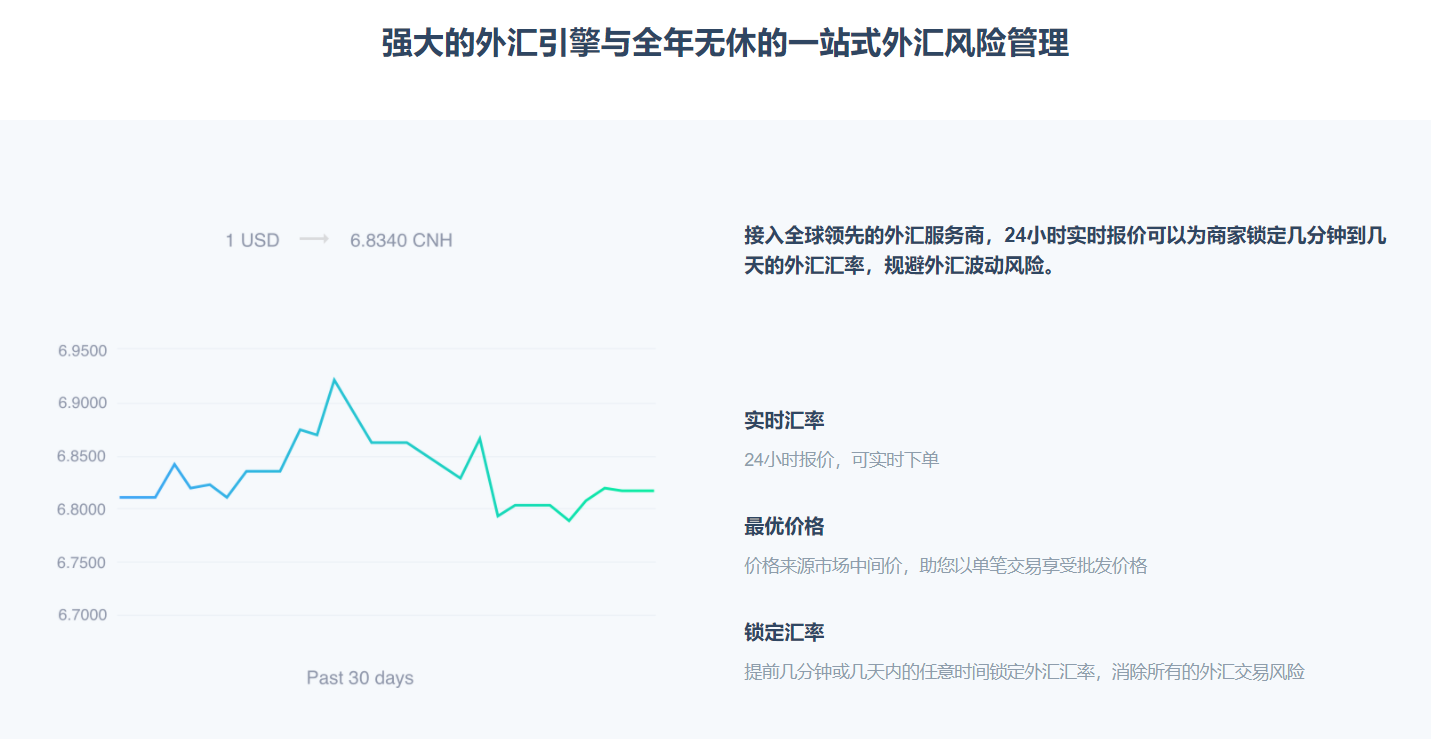Click the paragraph starting 接入全球领先的外汇服务商
The height and width of the screenshot is (739, 1431).
click(1065, 251)
